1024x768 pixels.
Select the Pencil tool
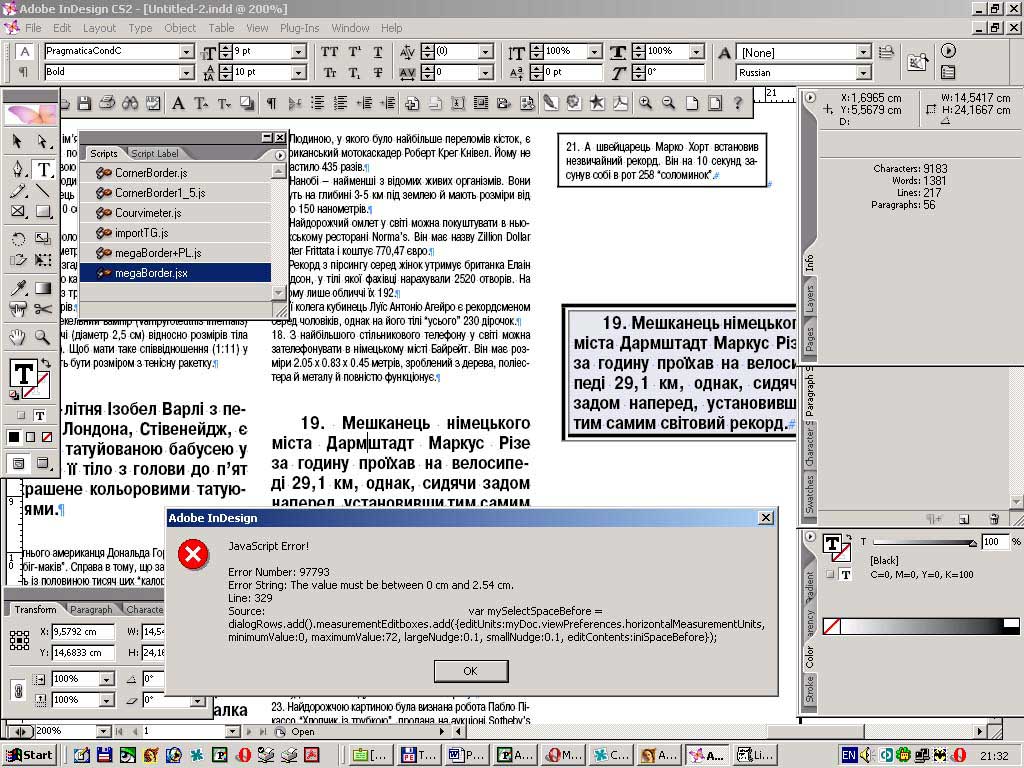(18, 191)
